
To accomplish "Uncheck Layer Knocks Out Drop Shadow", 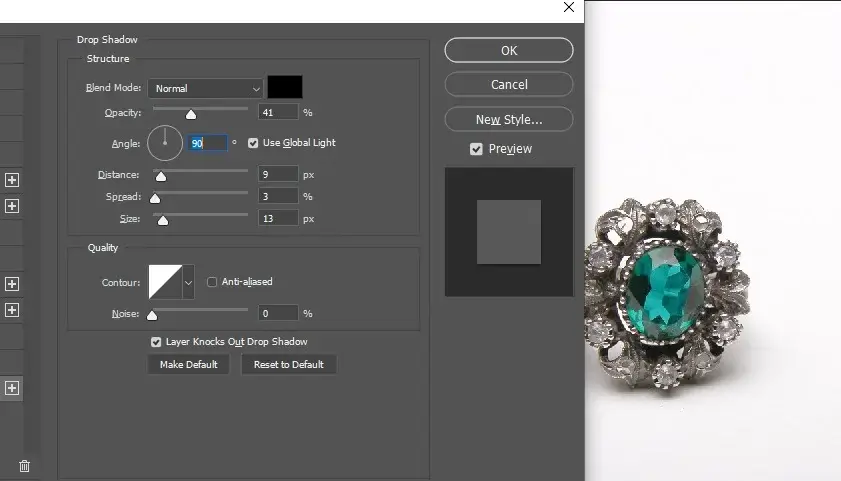I will pyautogui.click(x=156, y=342).
